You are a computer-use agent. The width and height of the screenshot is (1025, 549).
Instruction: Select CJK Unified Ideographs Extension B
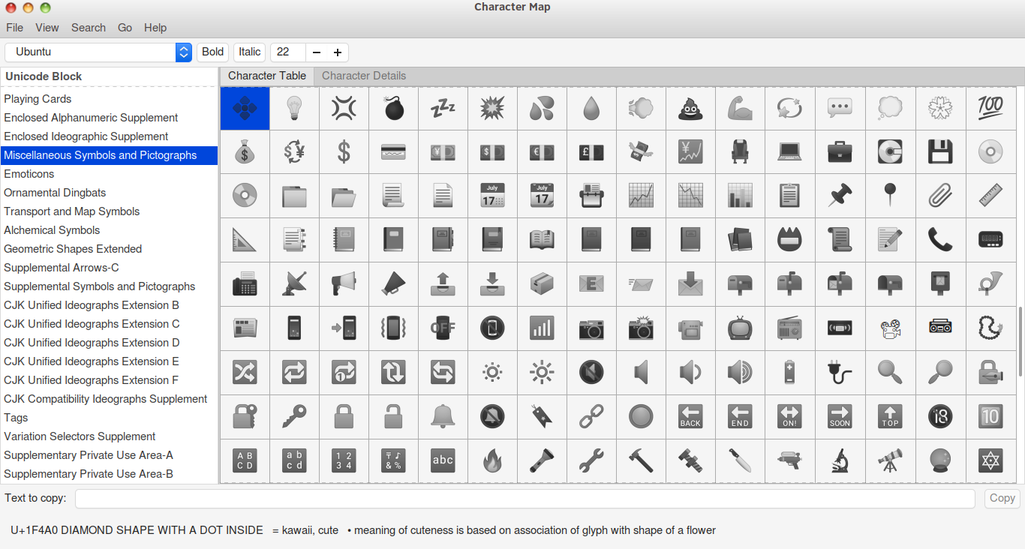[x=109, y=305]
